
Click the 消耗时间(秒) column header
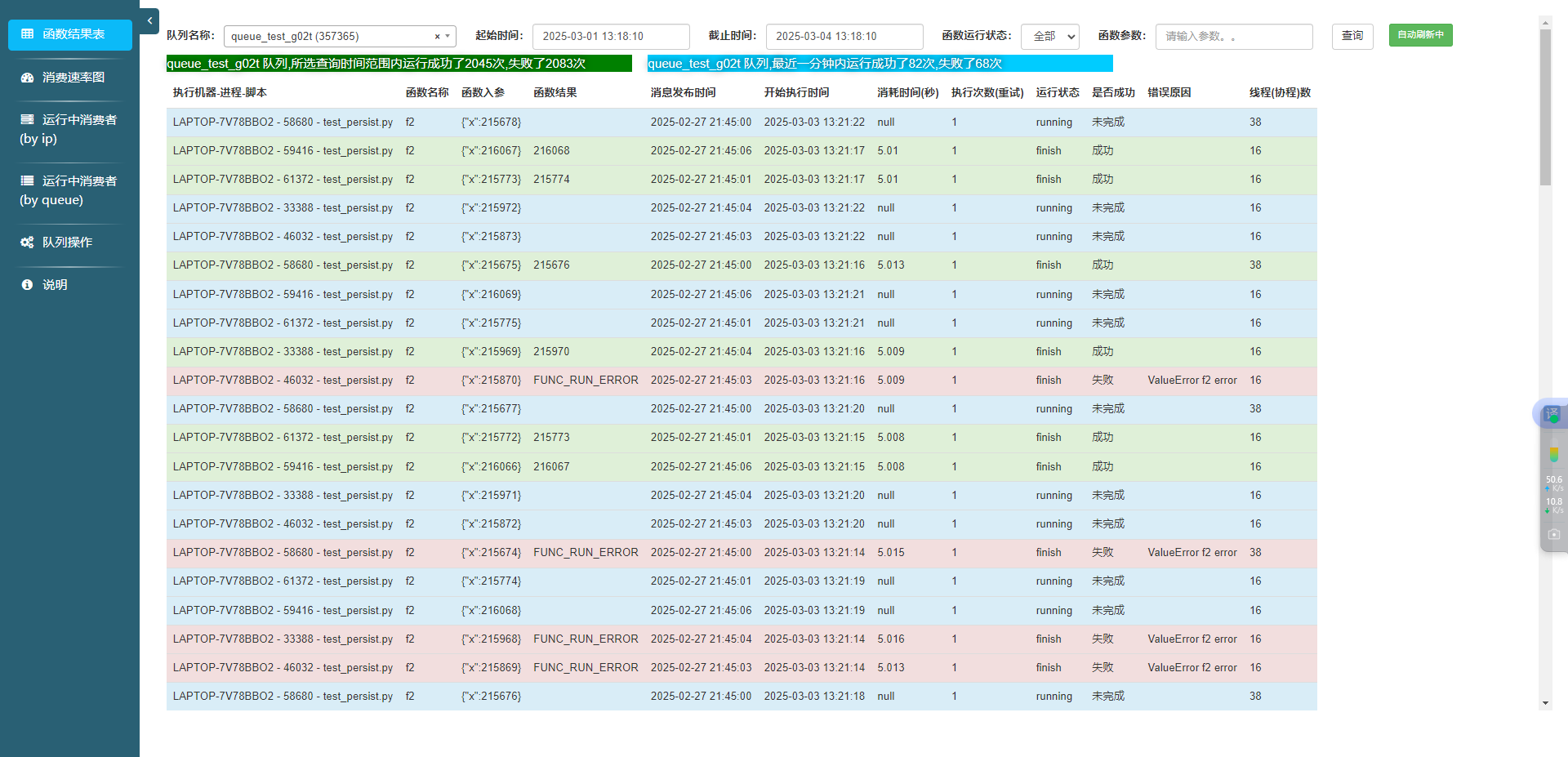tap(908, 93)
